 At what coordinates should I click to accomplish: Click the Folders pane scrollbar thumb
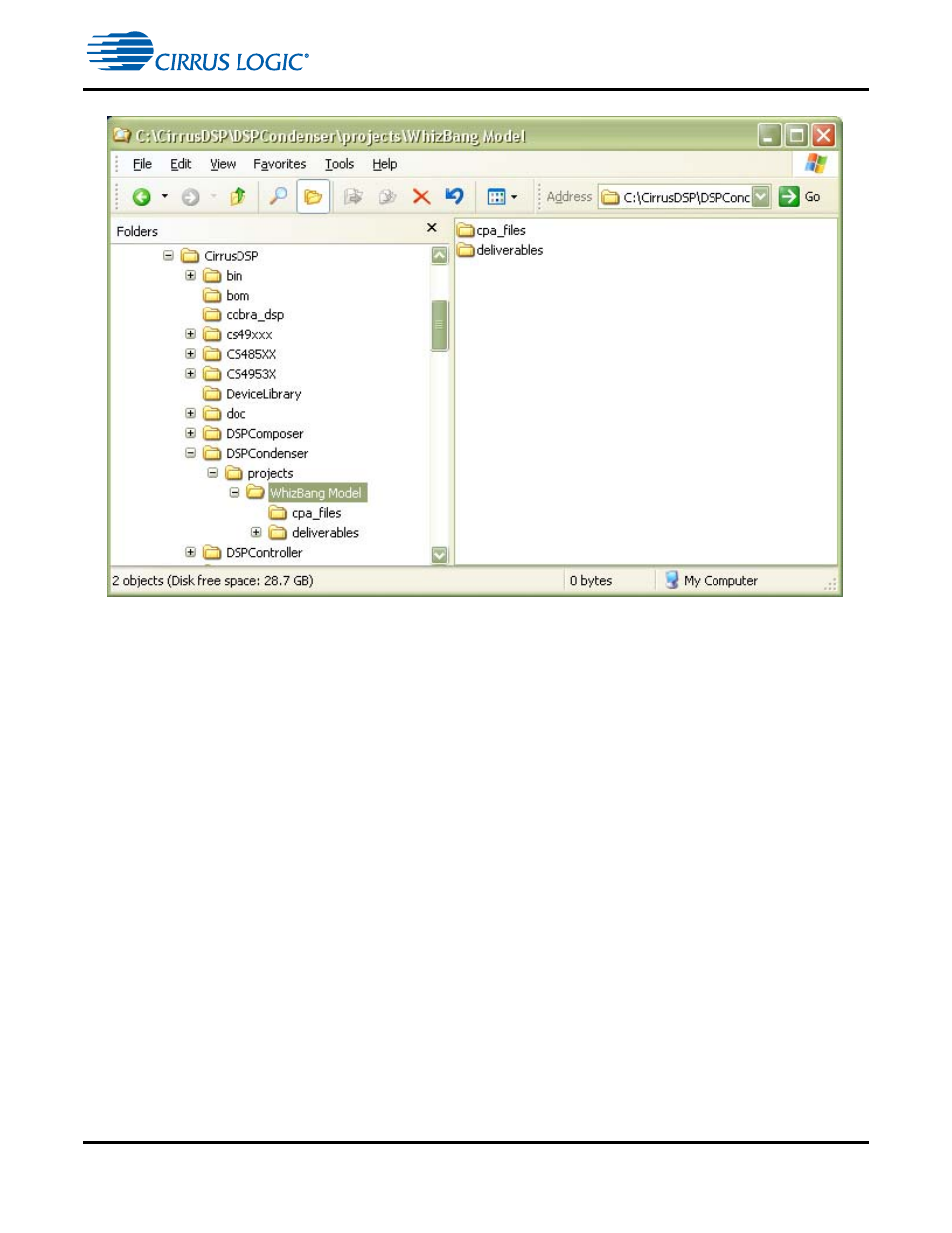439,325
